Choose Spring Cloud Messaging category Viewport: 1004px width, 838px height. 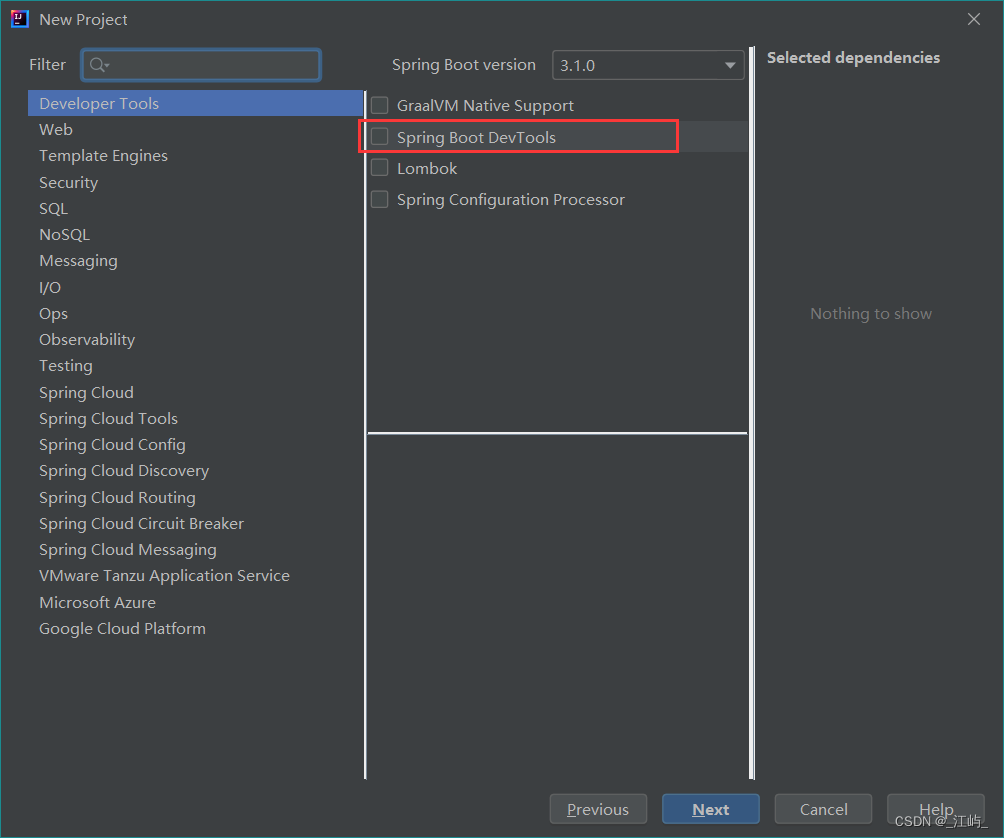click(x=195, y=549)
